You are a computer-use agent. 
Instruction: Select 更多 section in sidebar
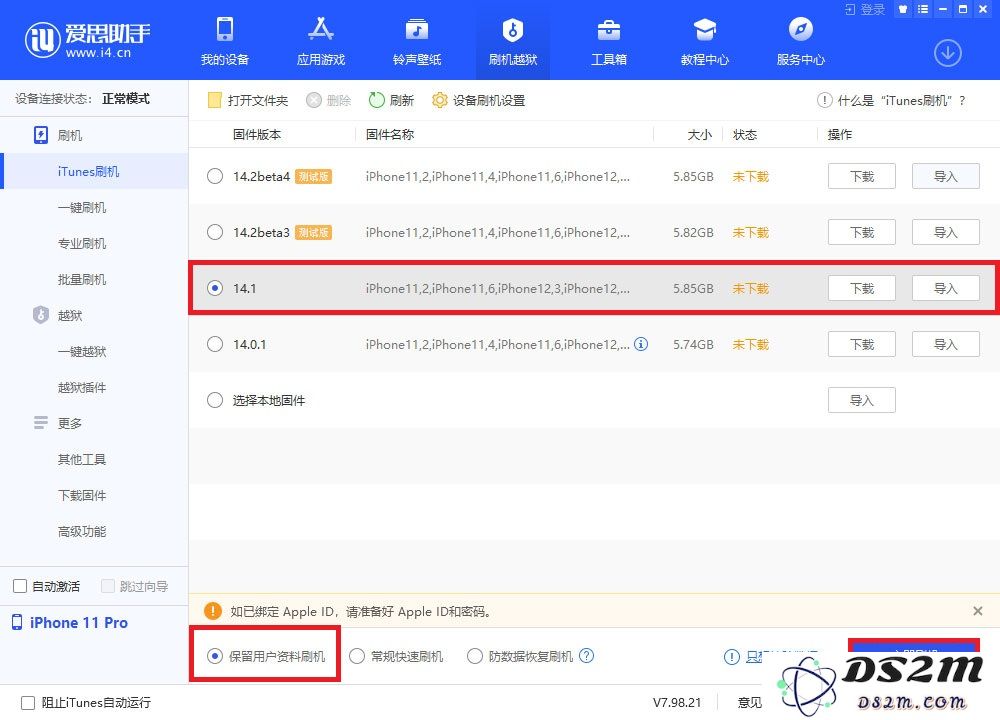click(x=70, y=423)
